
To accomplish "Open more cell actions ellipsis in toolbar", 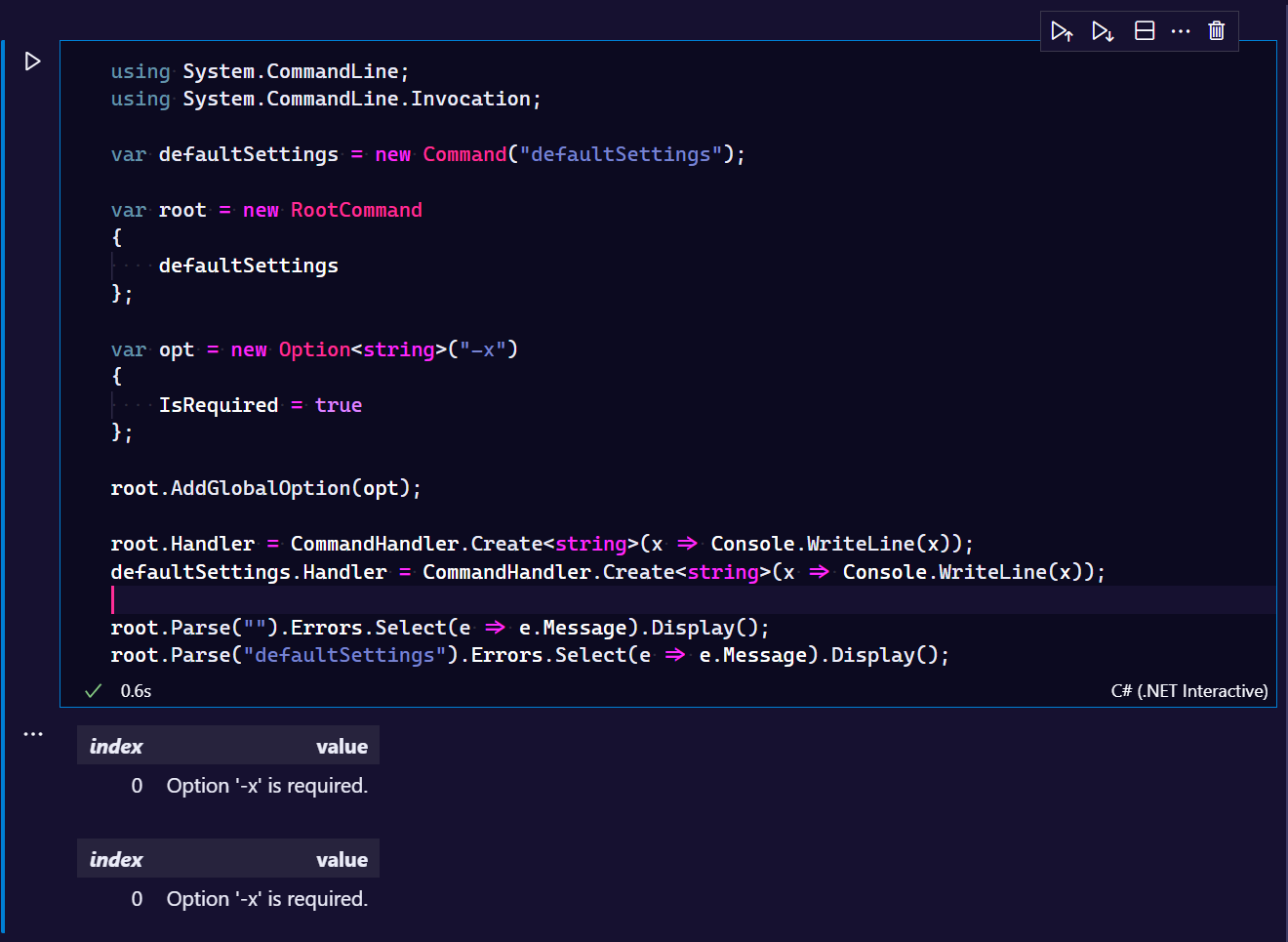I will (1181, 31).
